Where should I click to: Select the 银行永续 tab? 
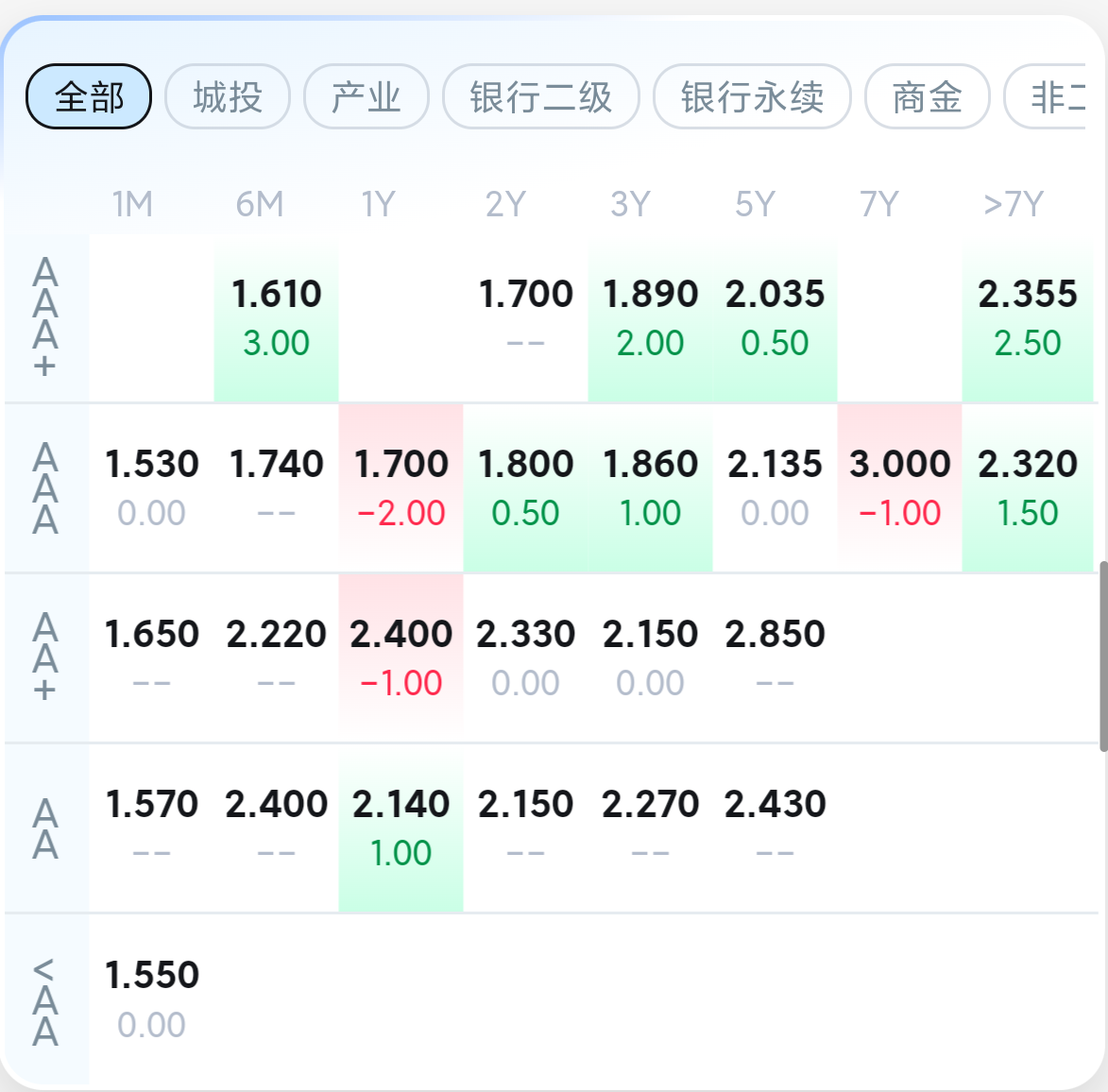pos(752,96)
